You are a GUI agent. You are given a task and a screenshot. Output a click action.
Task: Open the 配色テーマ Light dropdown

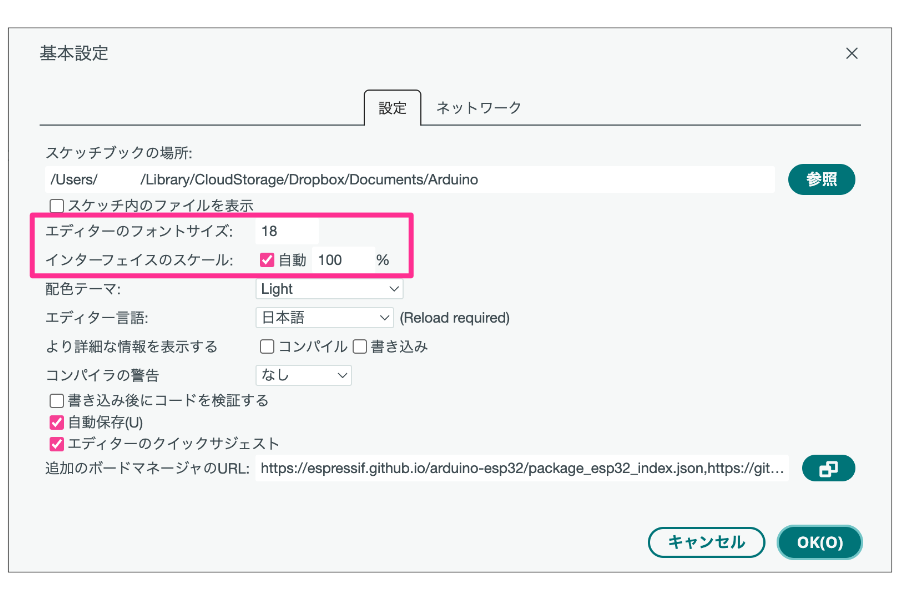click(x=329, y=289)
